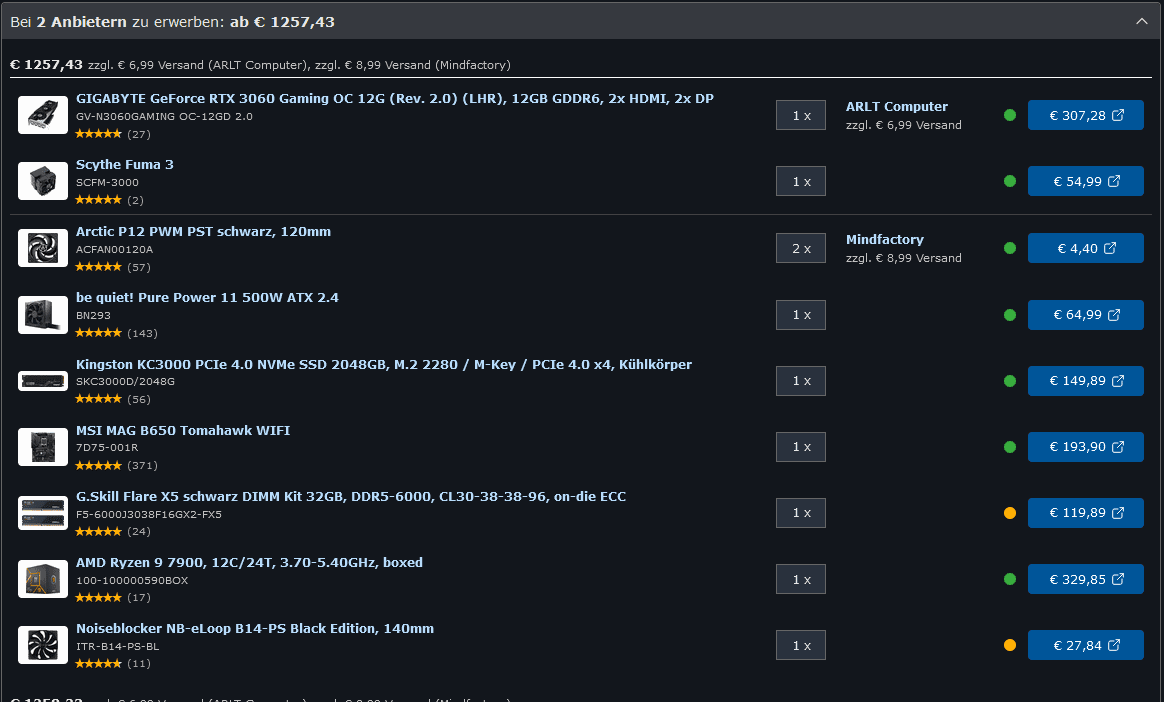Click the € 193,90 price button

click(1085, 447)
